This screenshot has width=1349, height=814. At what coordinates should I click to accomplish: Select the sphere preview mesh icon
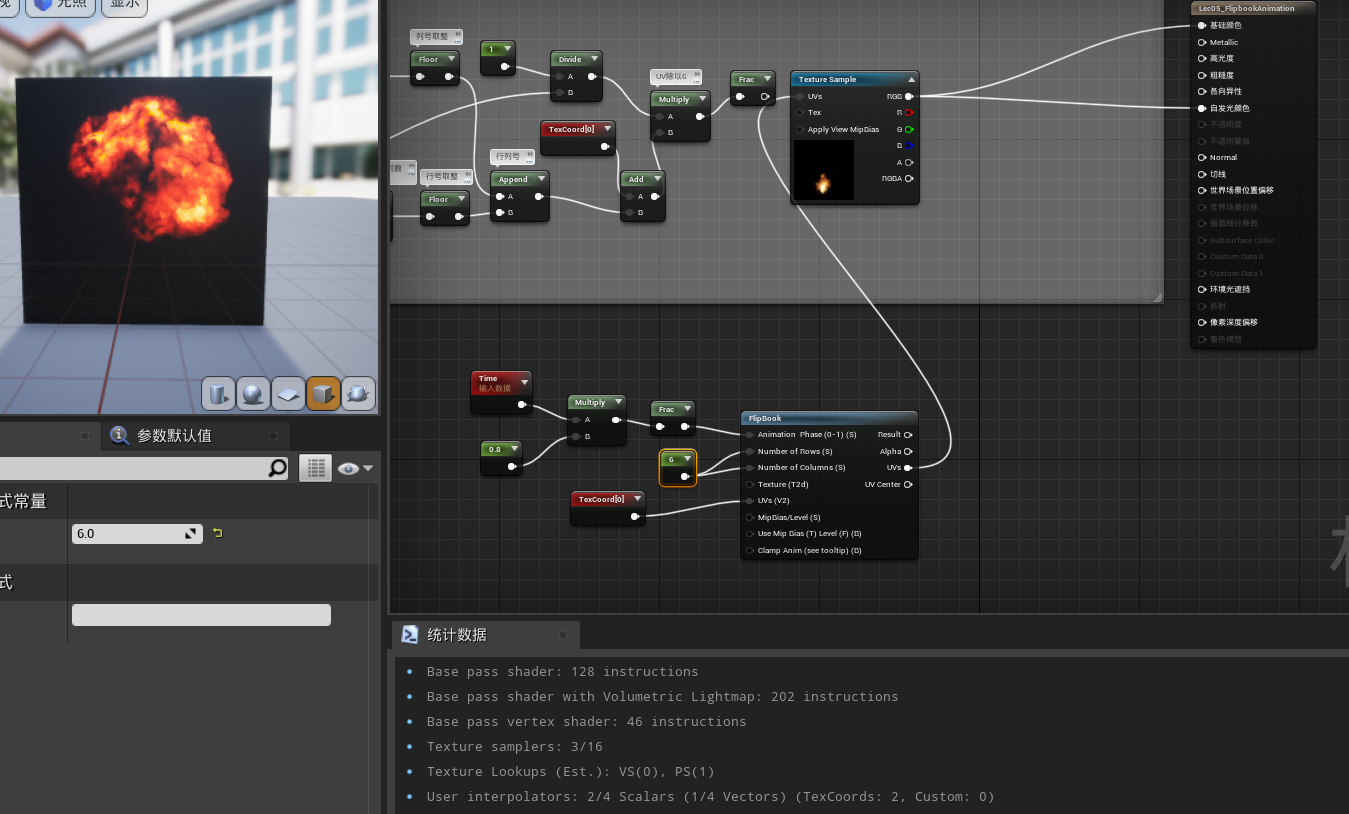click(x=253, y=394)
